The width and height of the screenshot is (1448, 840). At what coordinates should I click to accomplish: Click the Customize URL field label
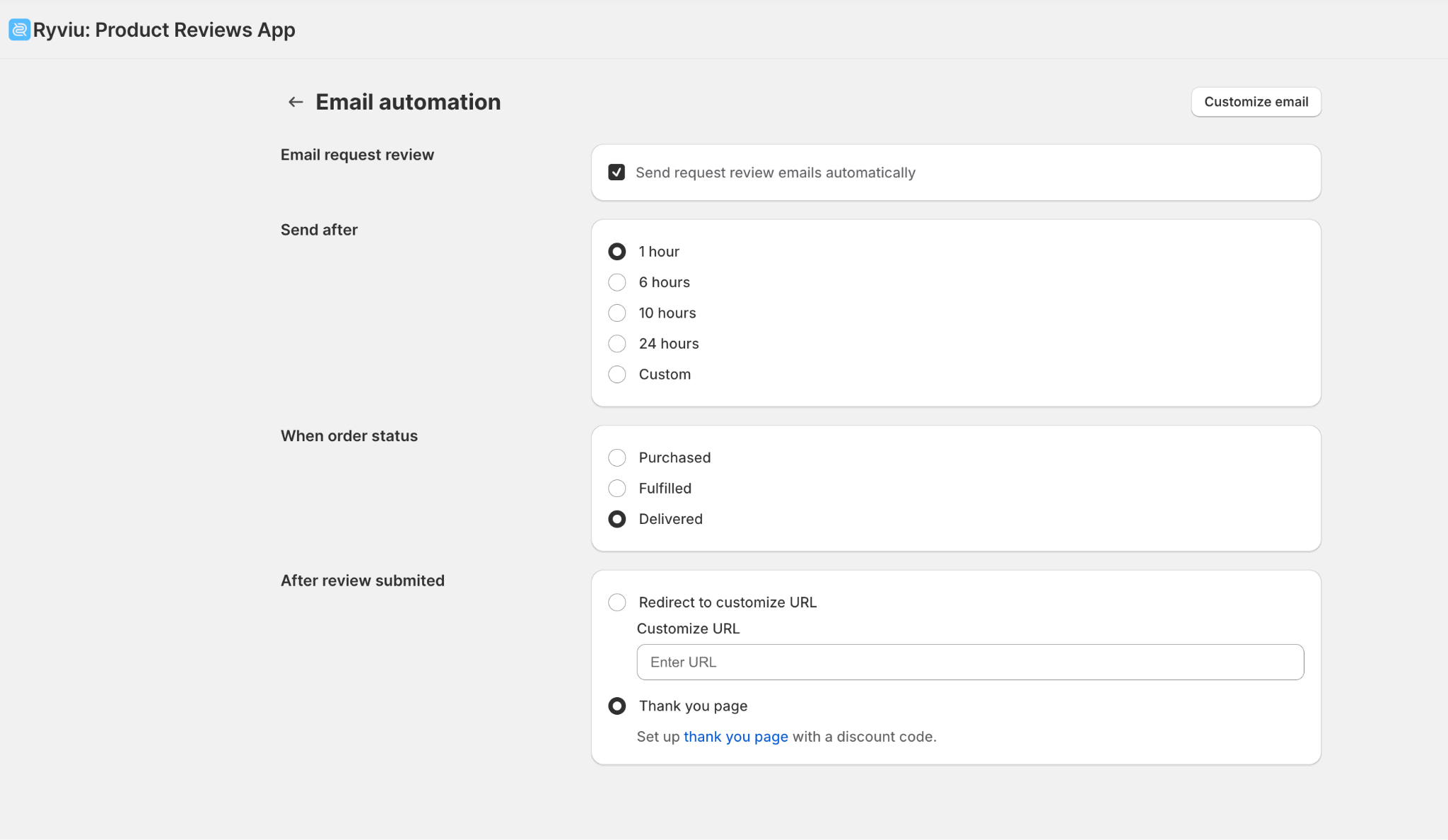688,629
